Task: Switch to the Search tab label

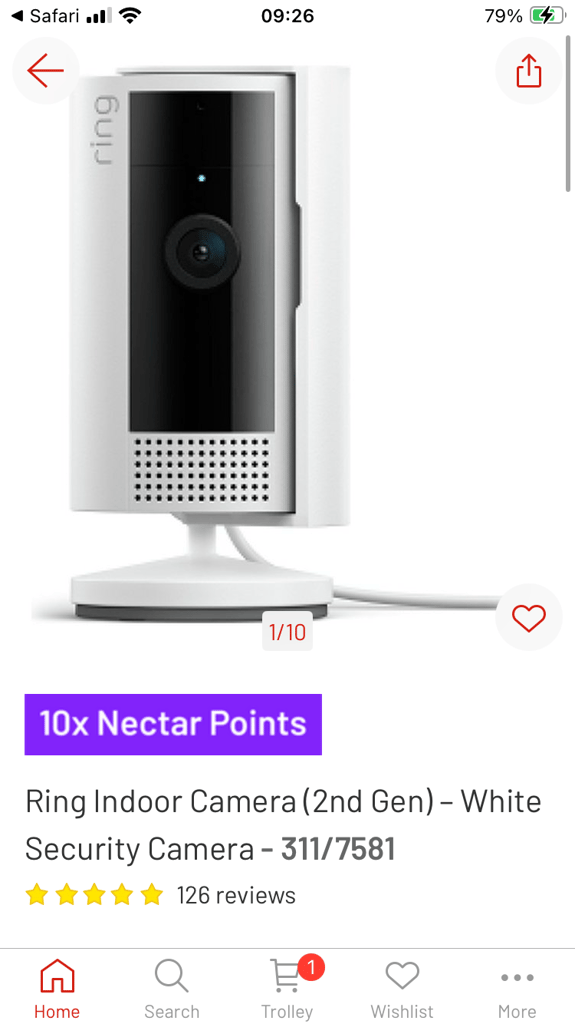Action: [171, 1012]
